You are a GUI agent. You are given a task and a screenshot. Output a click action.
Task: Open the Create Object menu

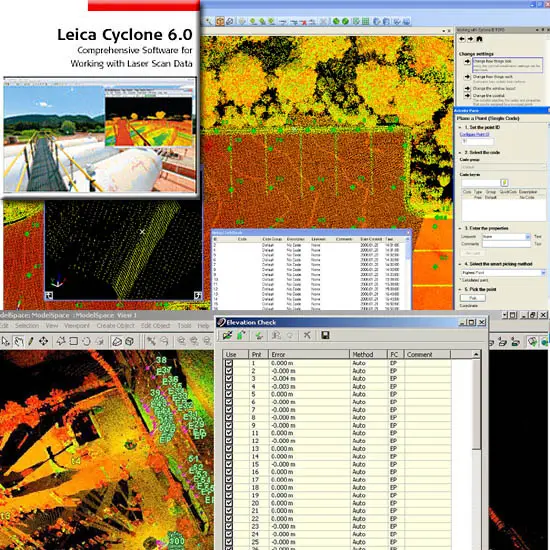[x=115, y=326]
